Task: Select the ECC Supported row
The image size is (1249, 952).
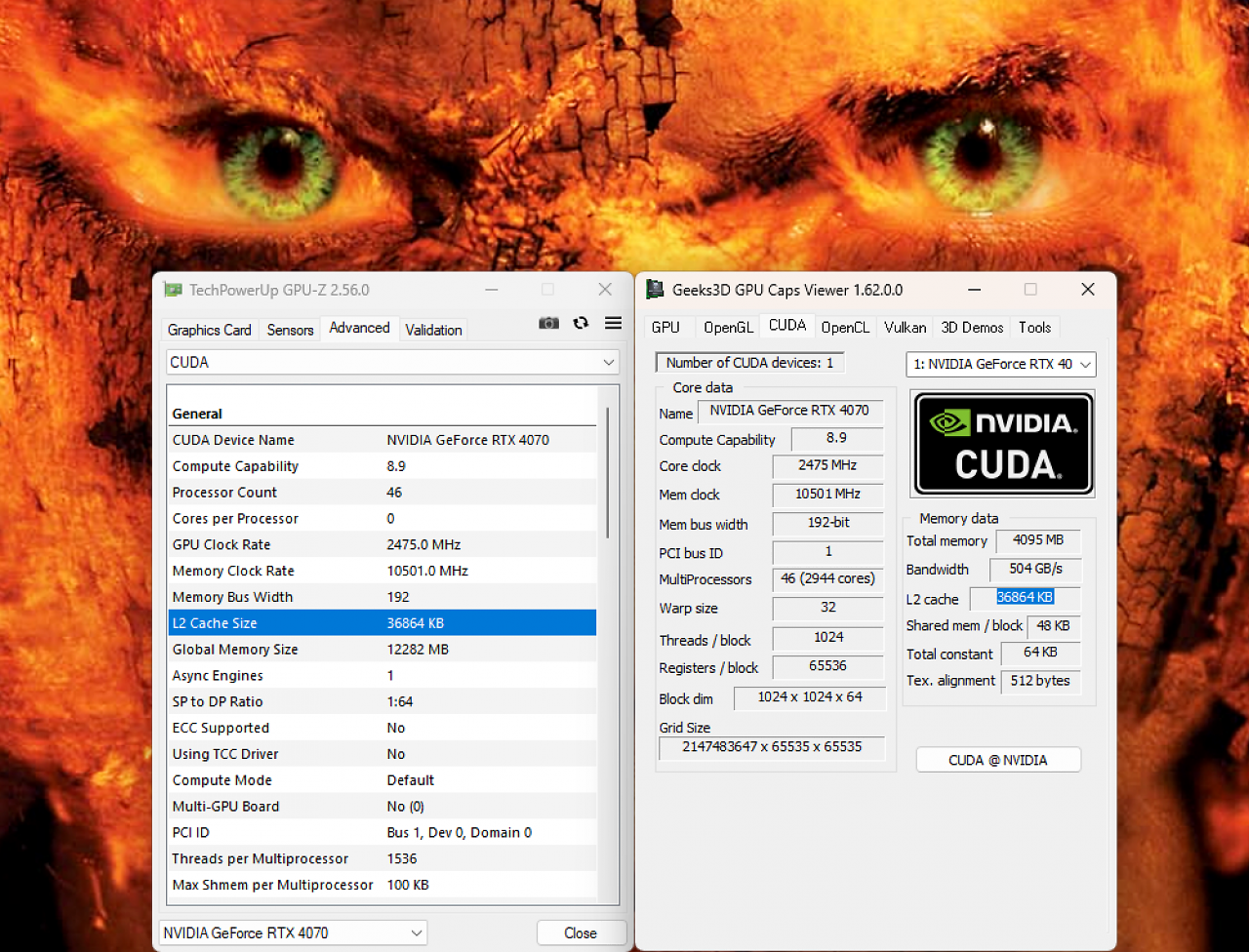Action: click(x=383, y=728)
